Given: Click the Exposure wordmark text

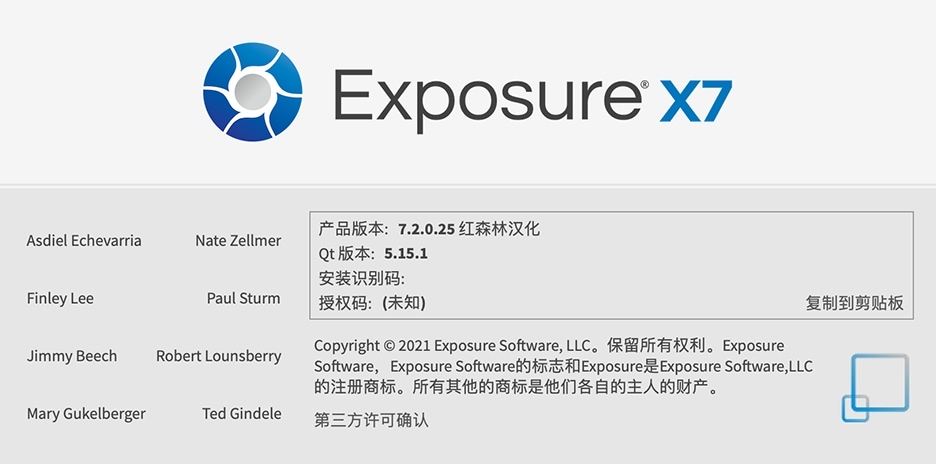Looking at the screenshot, I should point(487,99).
